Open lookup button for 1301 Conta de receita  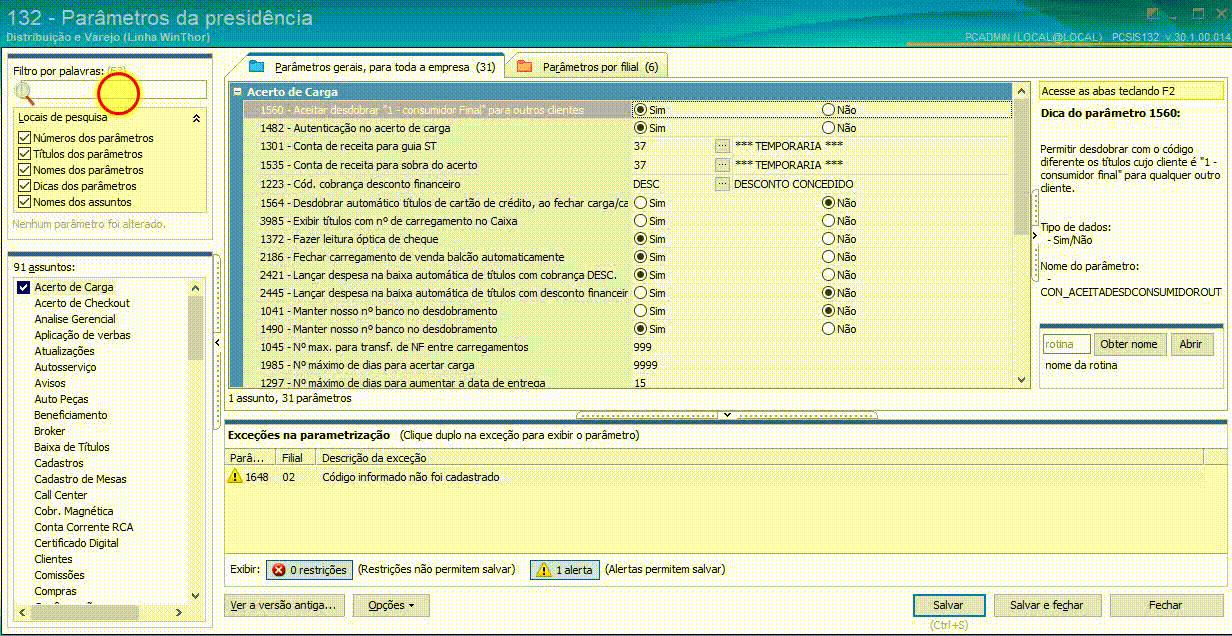pyautogui.click(x=722, y=147)
